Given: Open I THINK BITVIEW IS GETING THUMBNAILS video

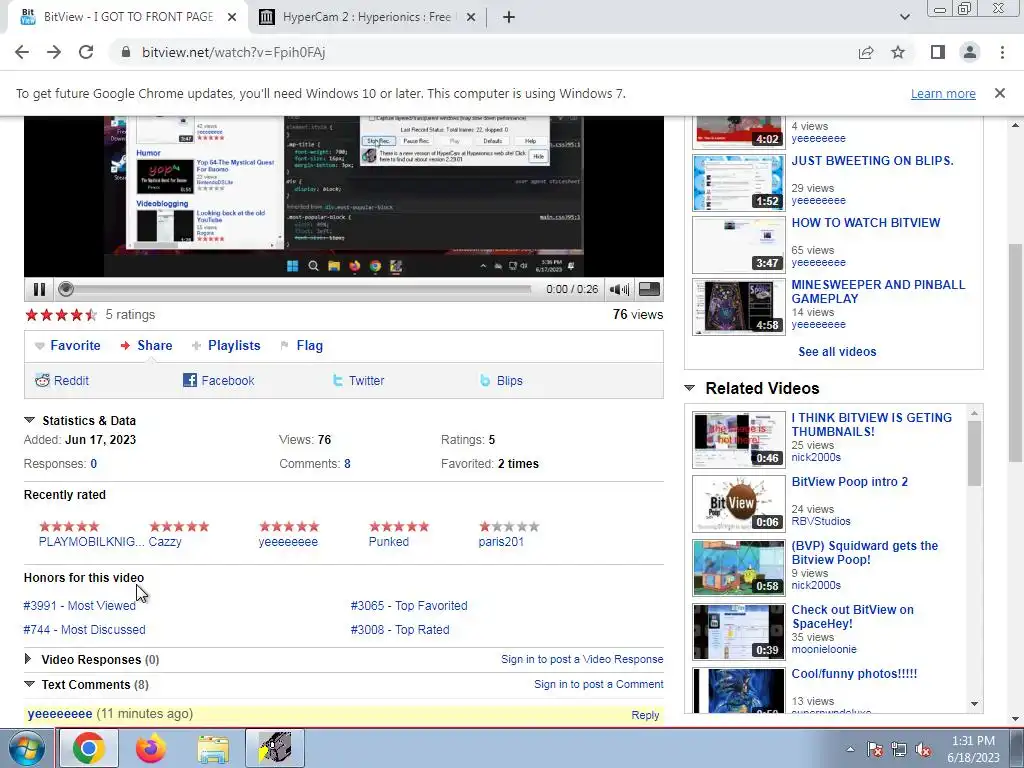Looking at the screenshot, I should pos(872,424).
